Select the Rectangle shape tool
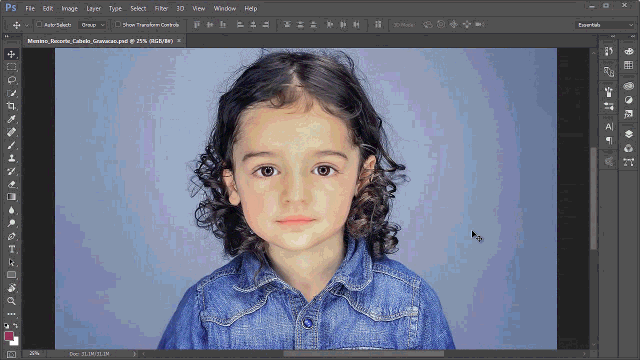This screenshot has width=640, height=360. (11, 275)
